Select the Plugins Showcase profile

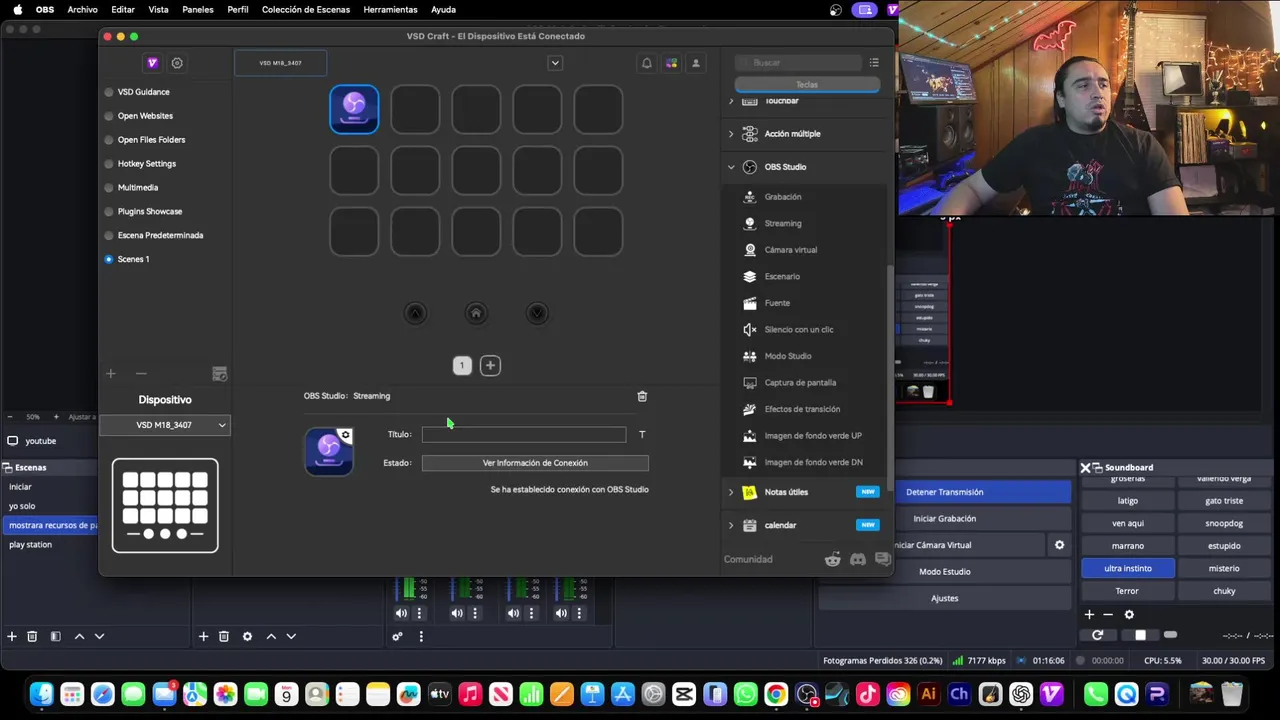click(150, 212)
